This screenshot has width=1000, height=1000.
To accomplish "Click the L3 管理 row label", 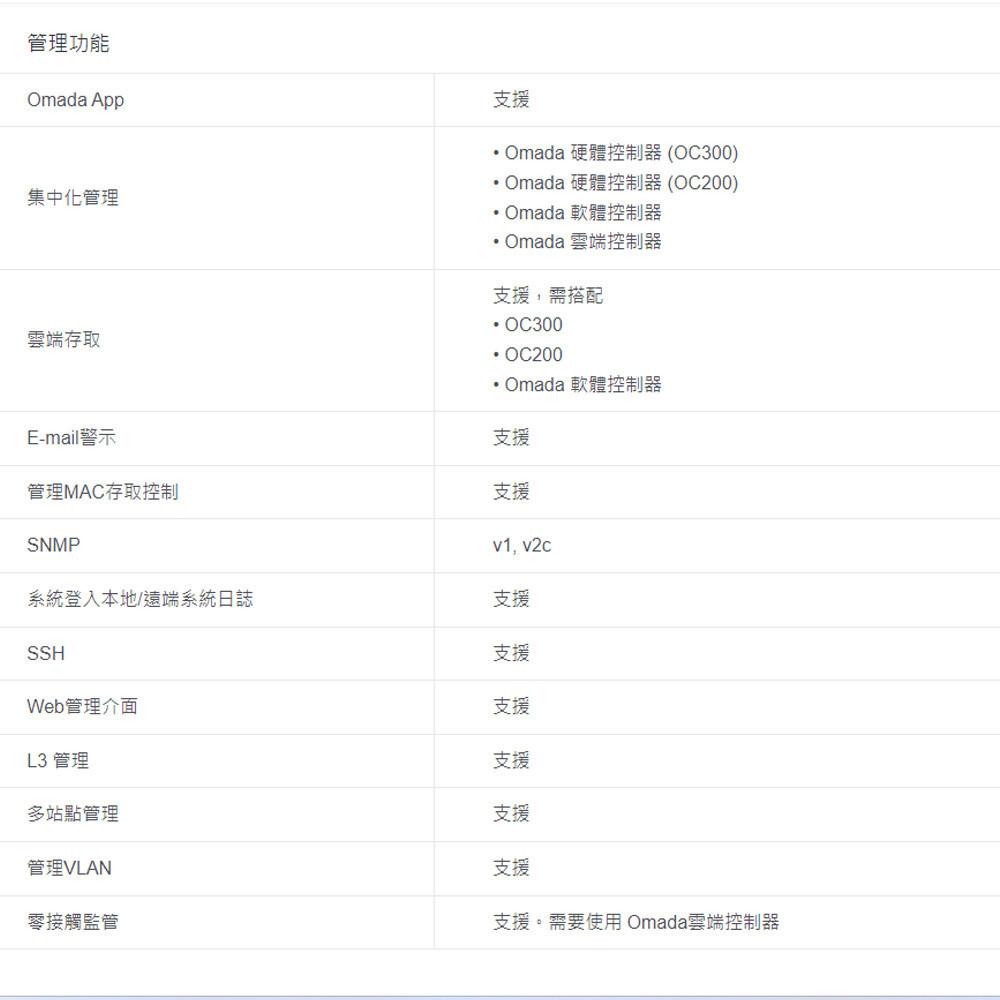I will pyautogui.click(x=57, y=760).
